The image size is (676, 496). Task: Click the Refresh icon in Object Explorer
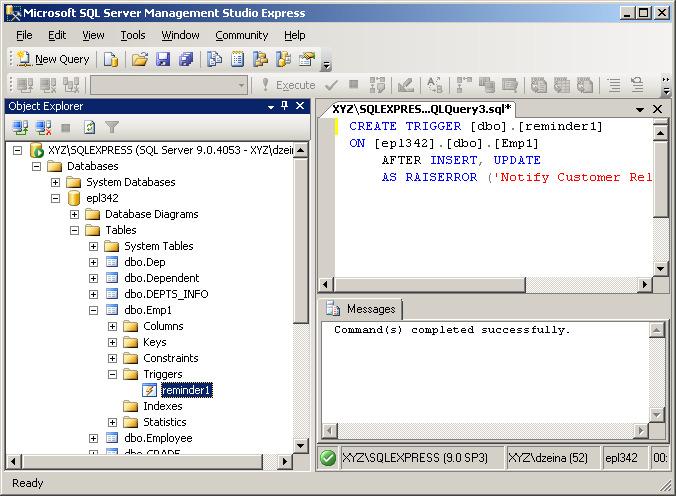click(89, 128)
